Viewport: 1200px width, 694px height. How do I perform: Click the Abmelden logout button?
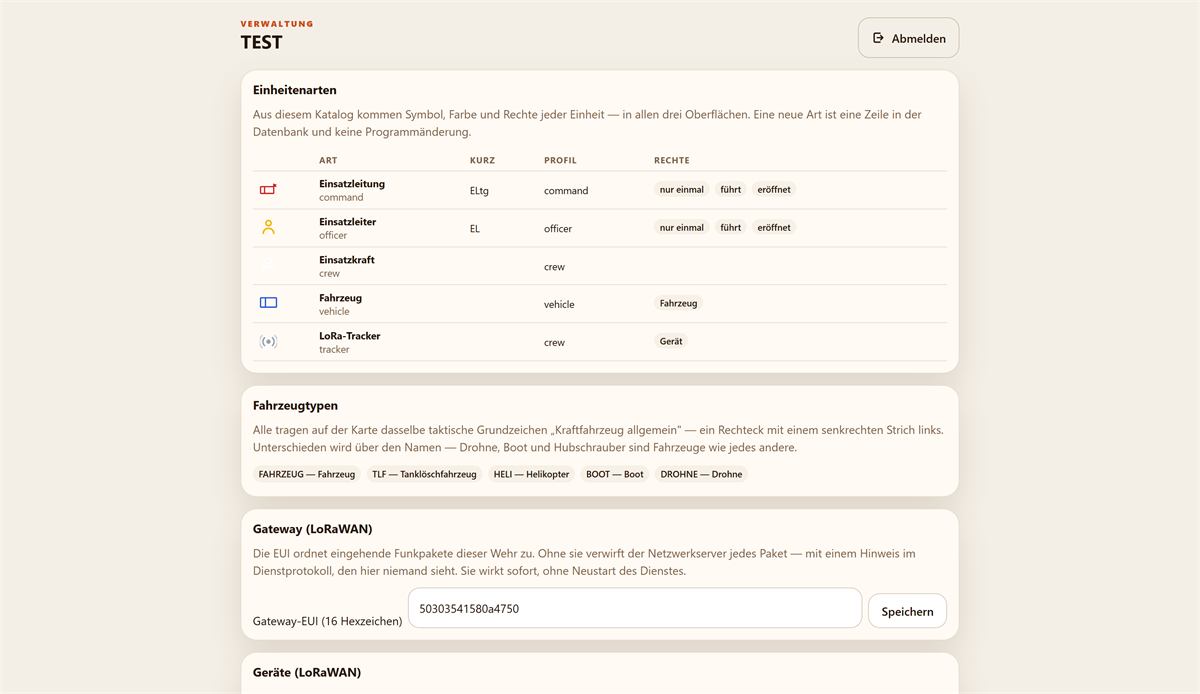point(908,38)
